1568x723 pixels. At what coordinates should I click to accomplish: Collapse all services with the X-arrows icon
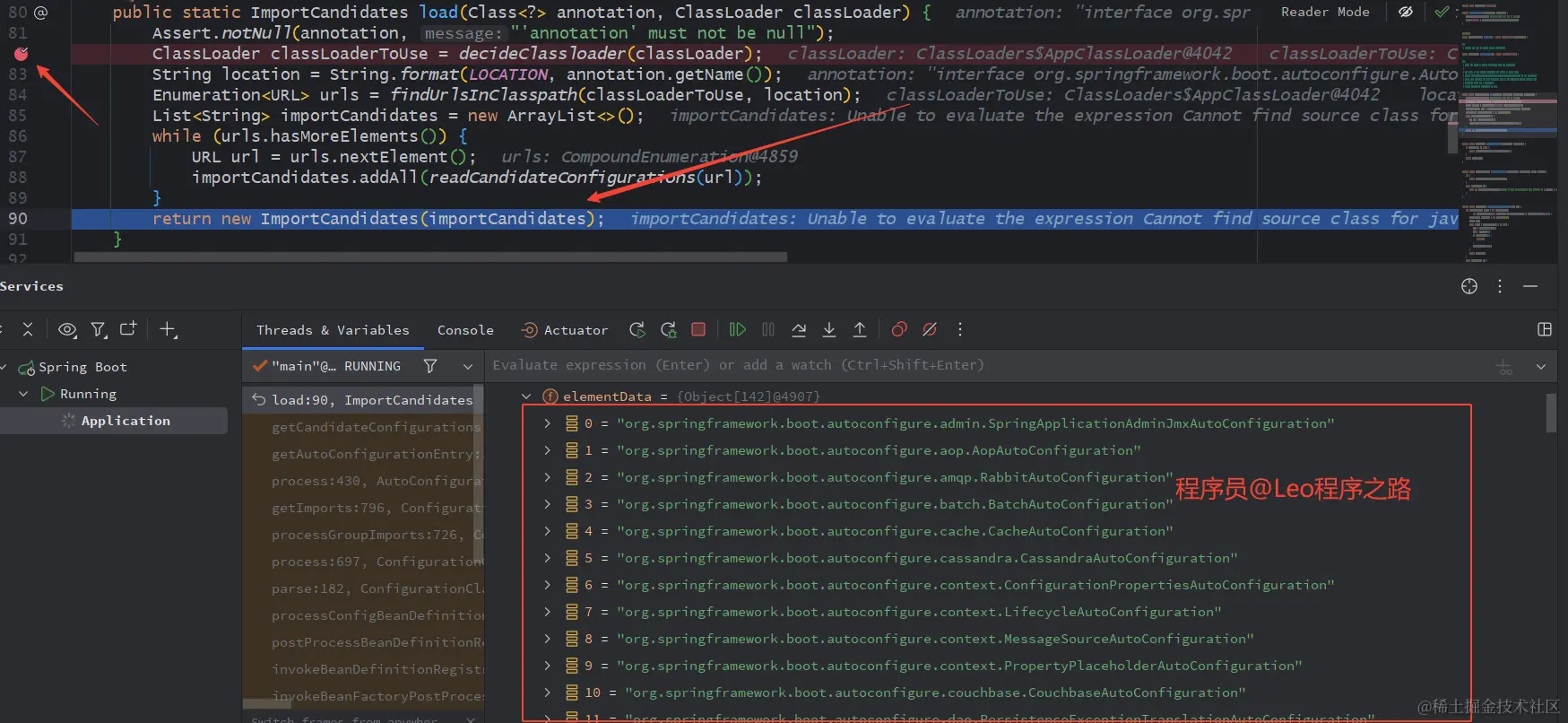point(28,329)
